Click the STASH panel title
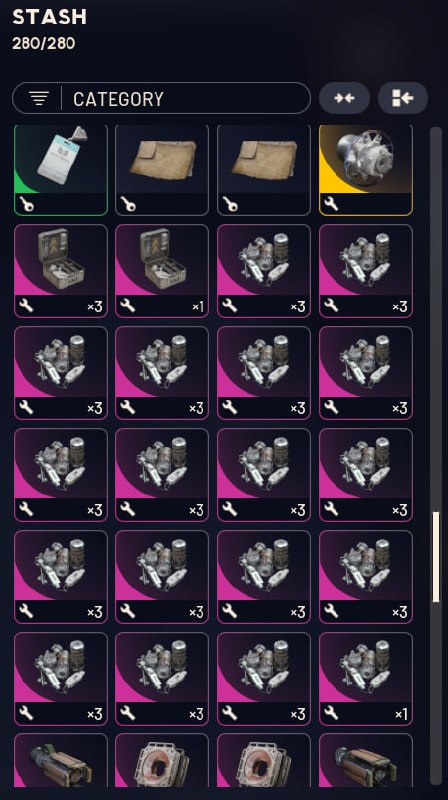Screen dimensions: 448x800 tap(49, 17)
